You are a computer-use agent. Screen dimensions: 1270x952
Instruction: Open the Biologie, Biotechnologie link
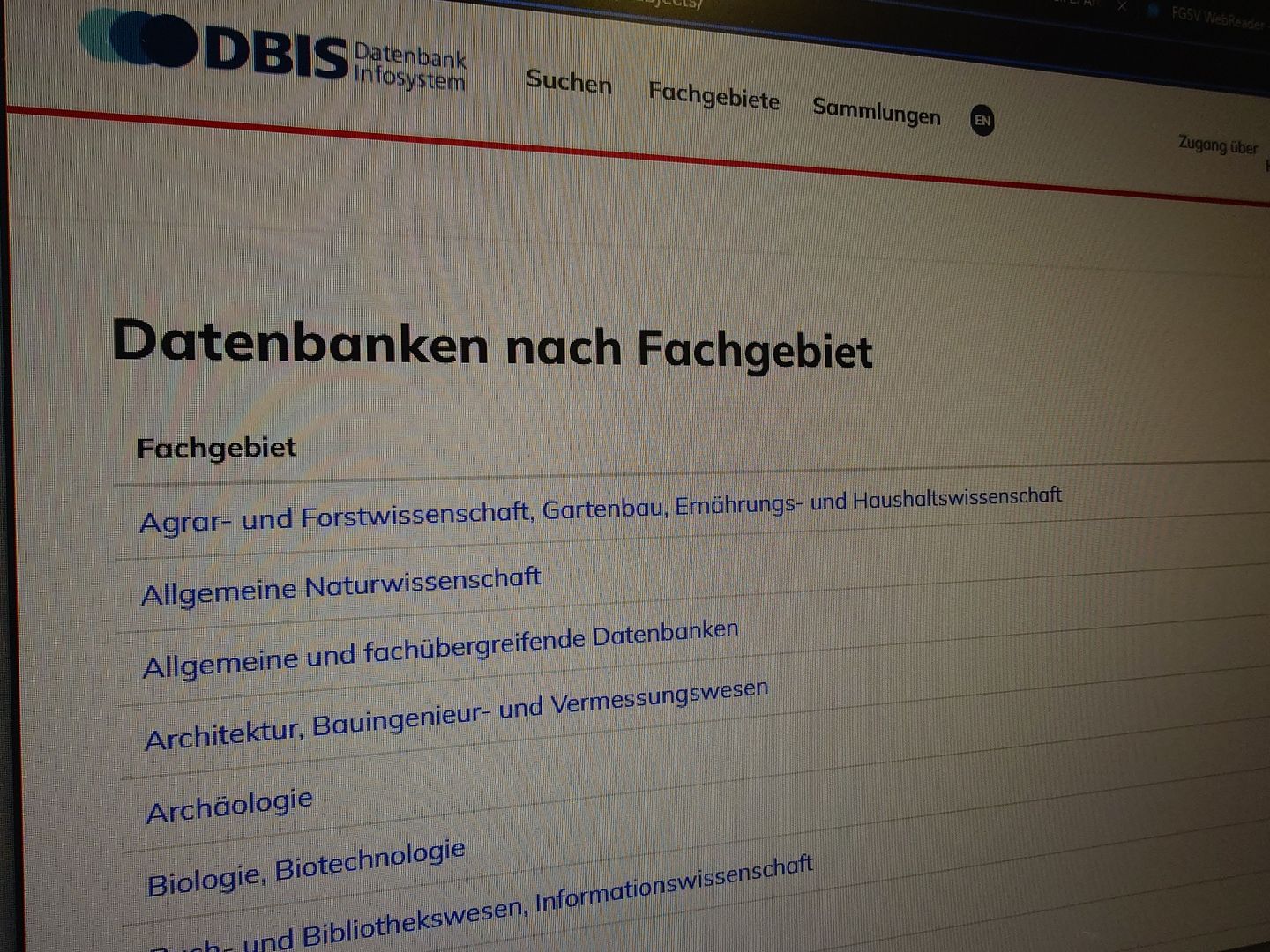tap(306, 867)
